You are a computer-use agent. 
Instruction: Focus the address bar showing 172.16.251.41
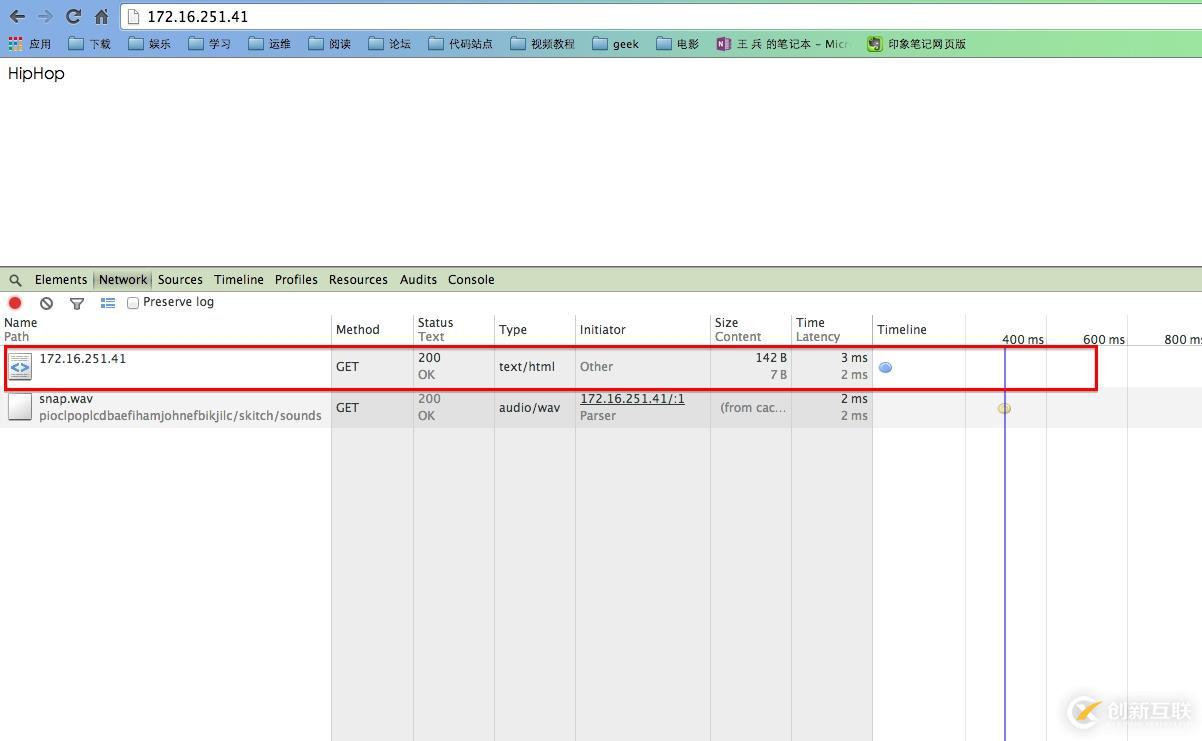(660, 16)
